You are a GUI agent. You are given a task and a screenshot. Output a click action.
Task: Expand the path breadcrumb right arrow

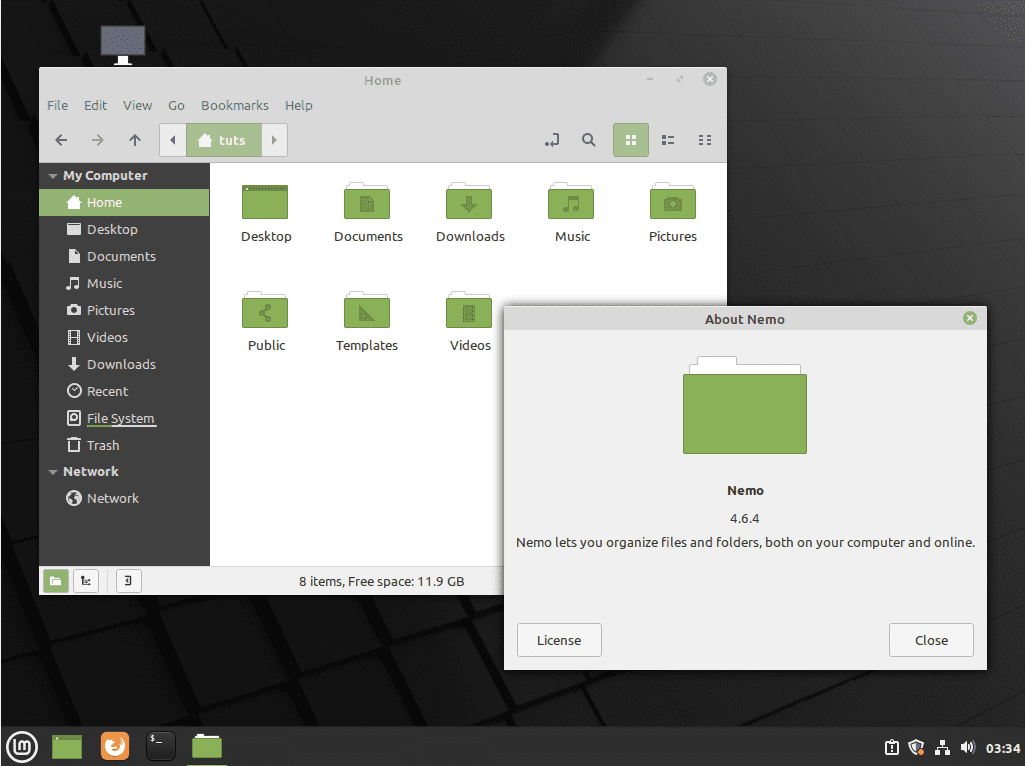coord(274,140)
